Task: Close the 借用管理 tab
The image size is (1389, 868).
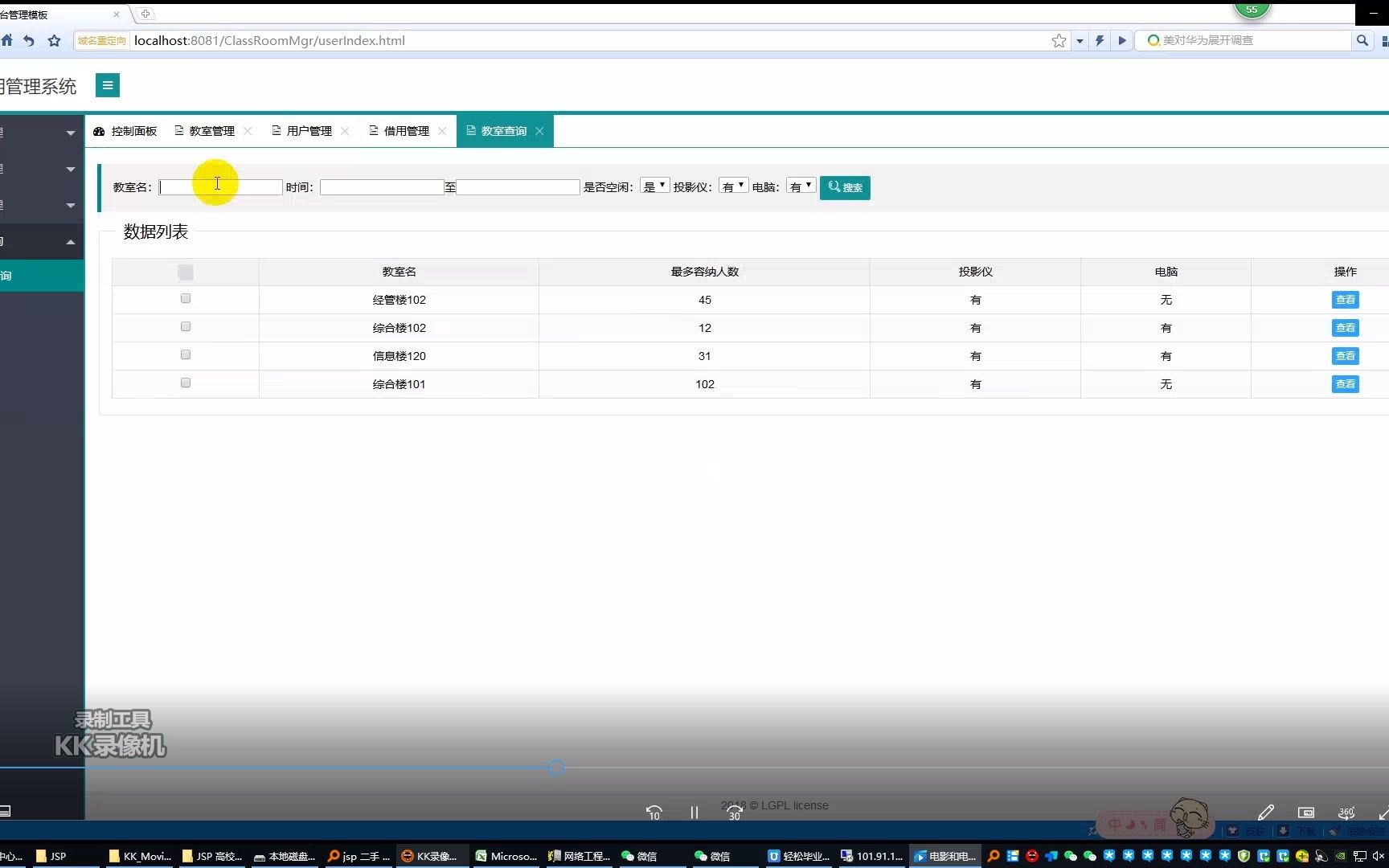Action: coord(442,131)
